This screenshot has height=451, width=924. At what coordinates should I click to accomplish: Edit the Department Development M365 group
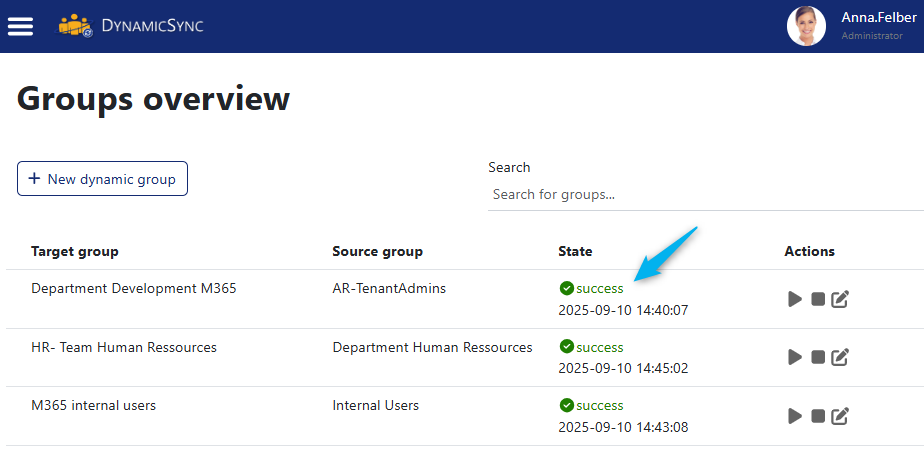pos(840,299)
